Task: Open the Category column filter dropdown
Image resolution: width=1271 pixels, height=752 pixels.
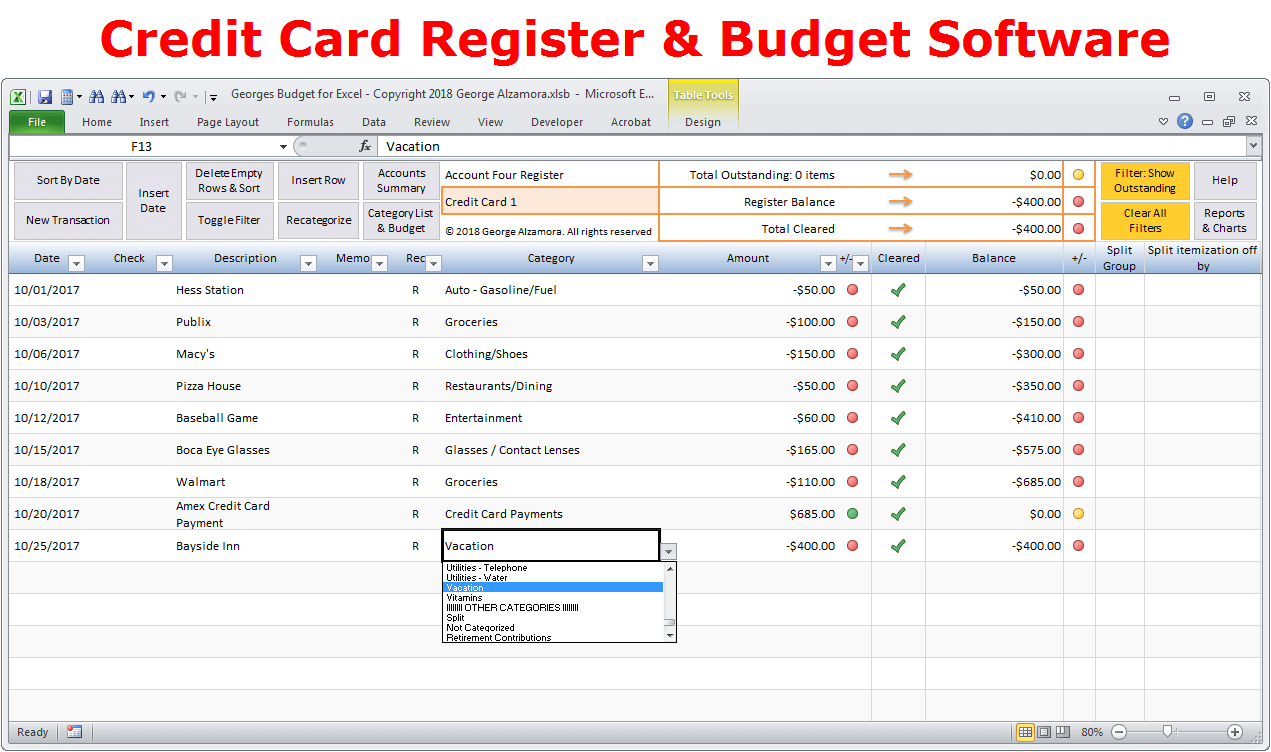Action: pos(650,264)
